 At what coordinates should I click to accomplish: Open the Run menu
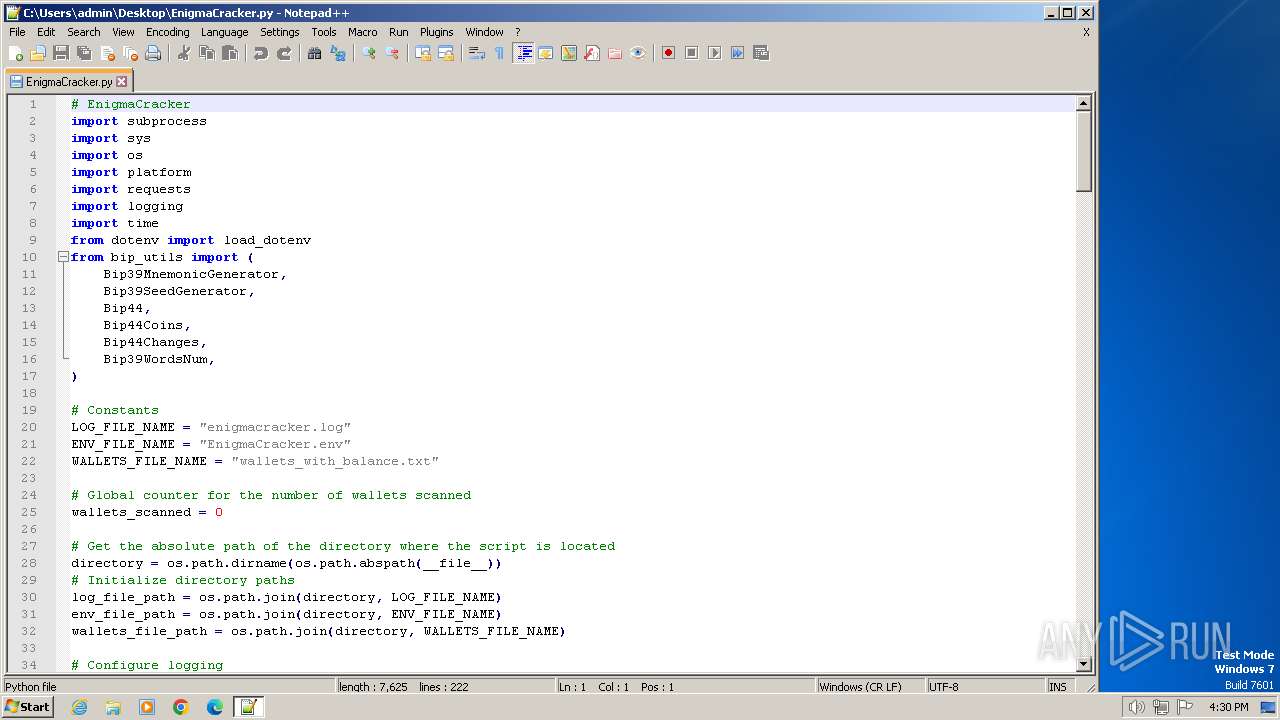pos(399,32)
